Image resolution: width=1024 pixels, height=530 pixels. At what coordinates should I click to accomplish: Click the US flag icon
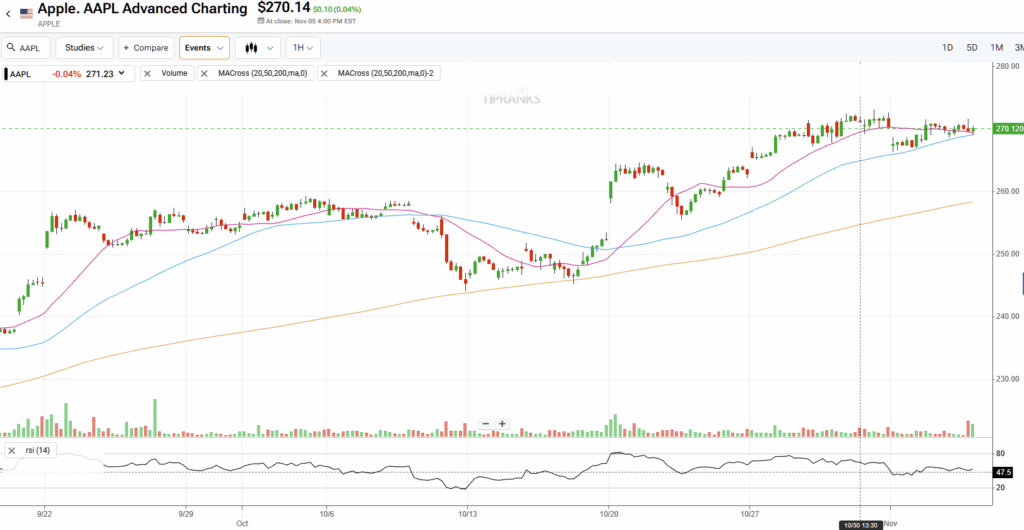[x=26, y=14]
